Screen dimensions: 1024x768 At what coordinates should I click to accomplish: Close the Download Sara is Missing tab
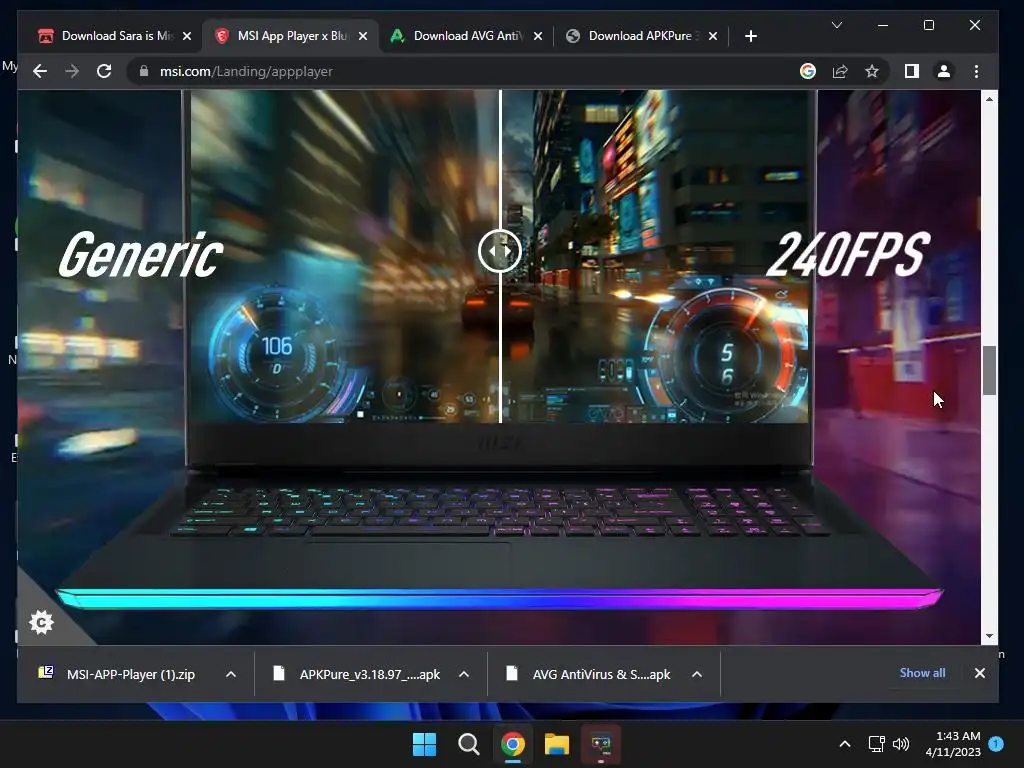187,36
